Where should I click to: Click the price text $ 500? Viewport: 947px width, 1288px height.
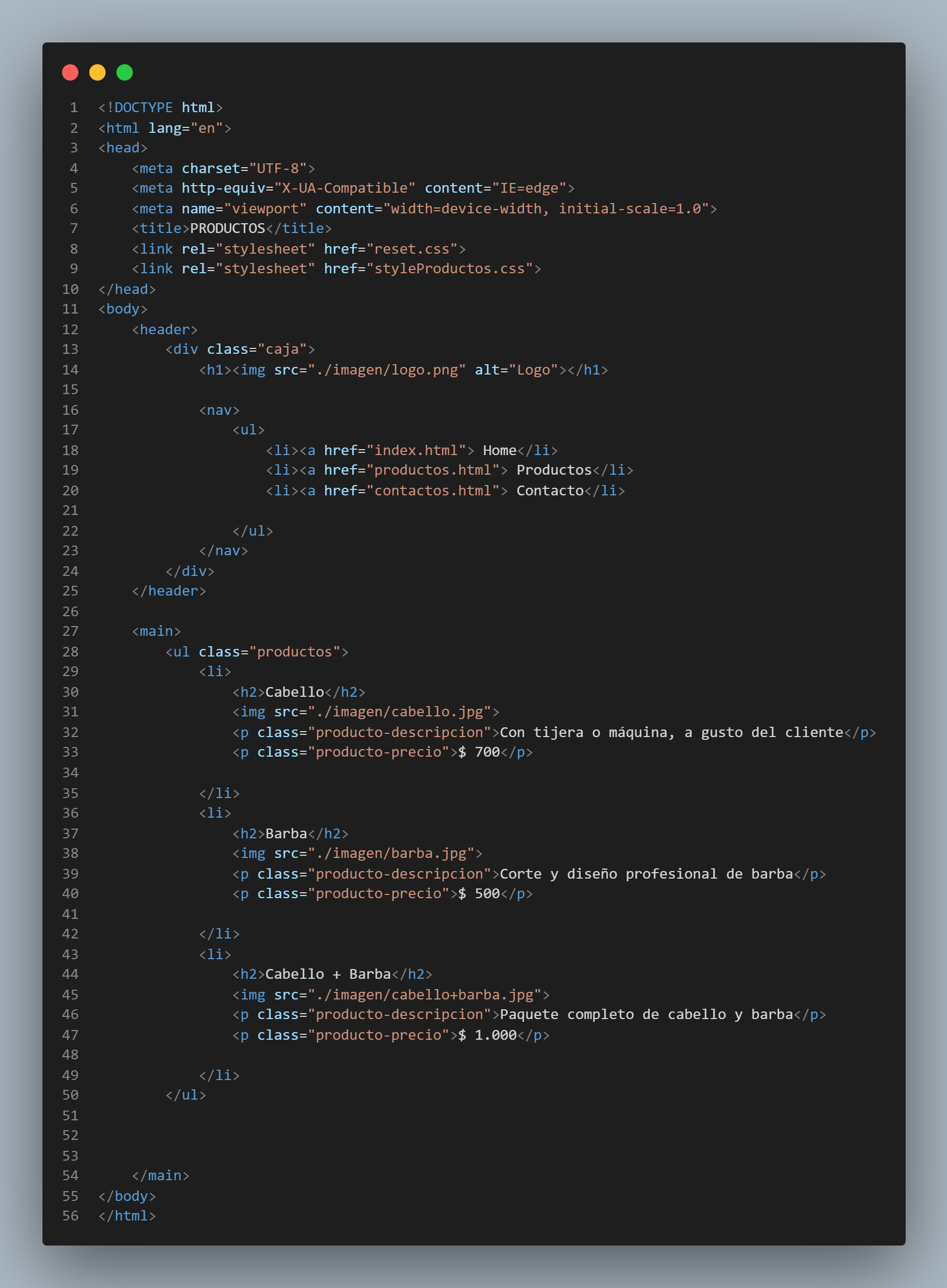[479, 894]
